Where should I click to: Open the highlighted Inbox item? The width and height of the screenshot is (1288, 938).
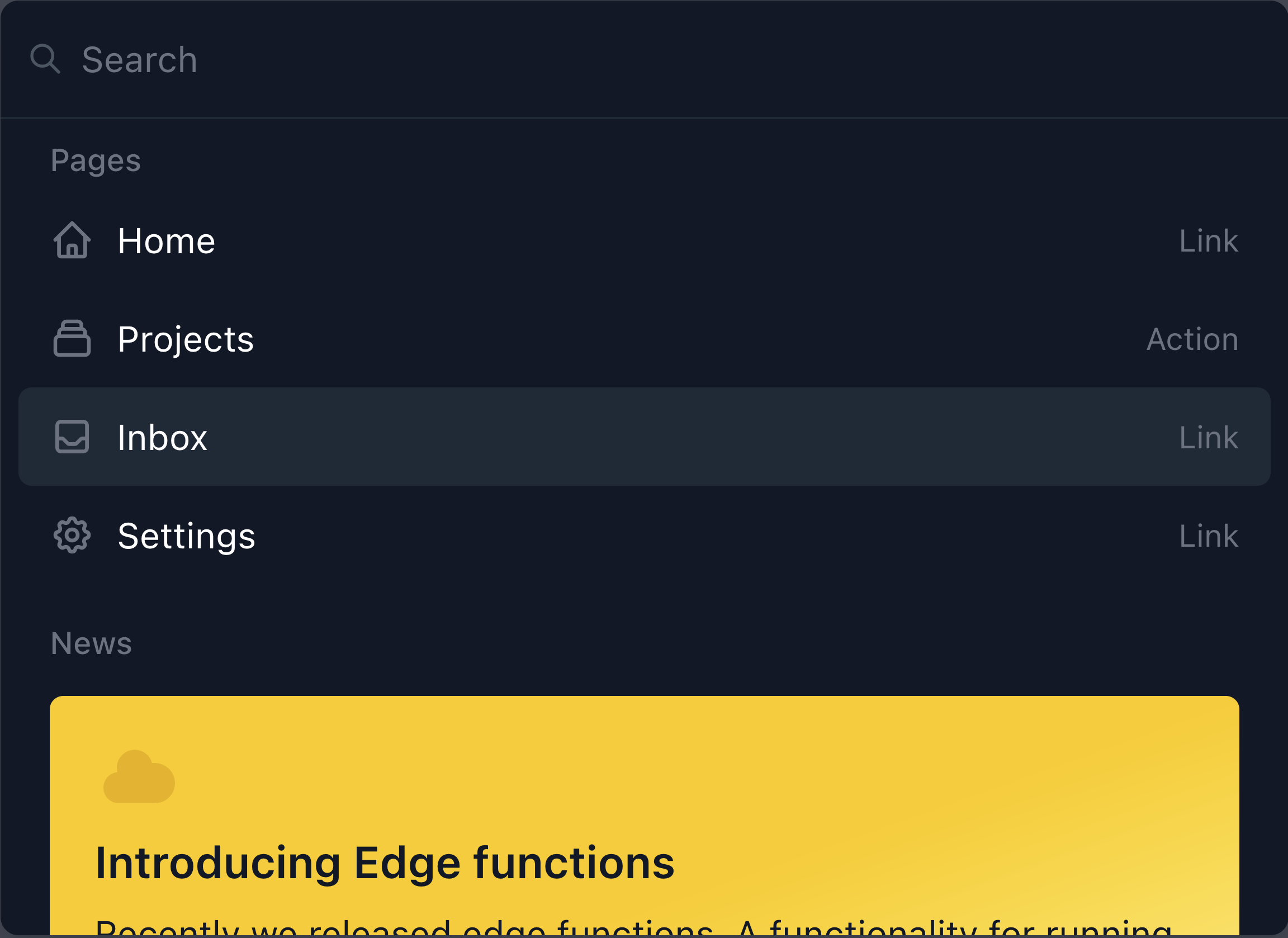point(644,437)
